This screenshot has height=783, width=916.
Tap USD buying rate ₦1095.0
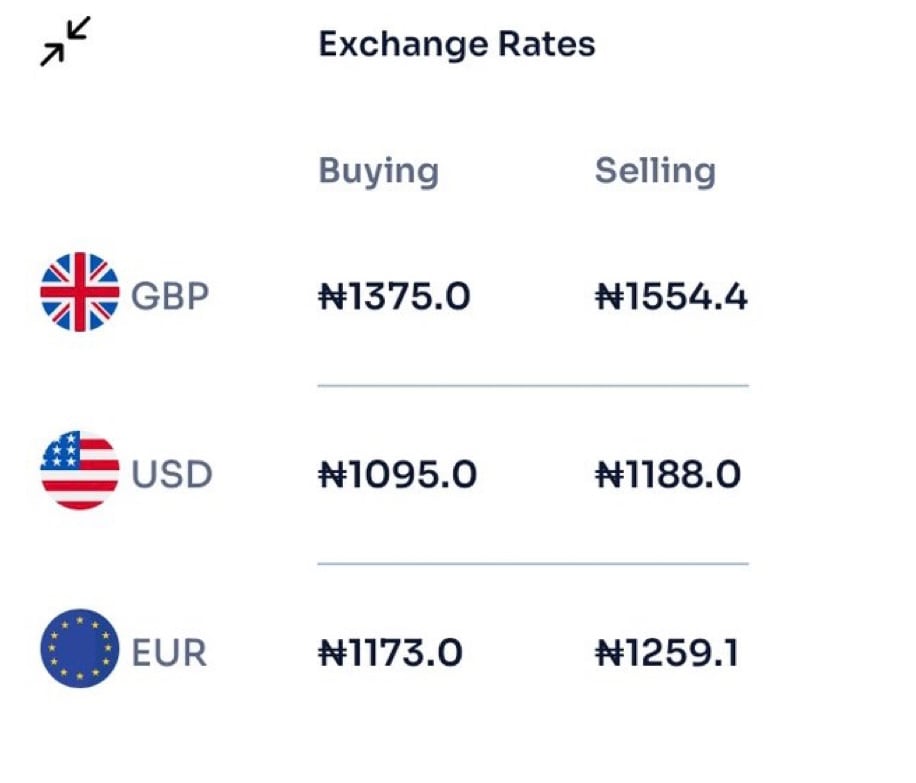[397, 475]
